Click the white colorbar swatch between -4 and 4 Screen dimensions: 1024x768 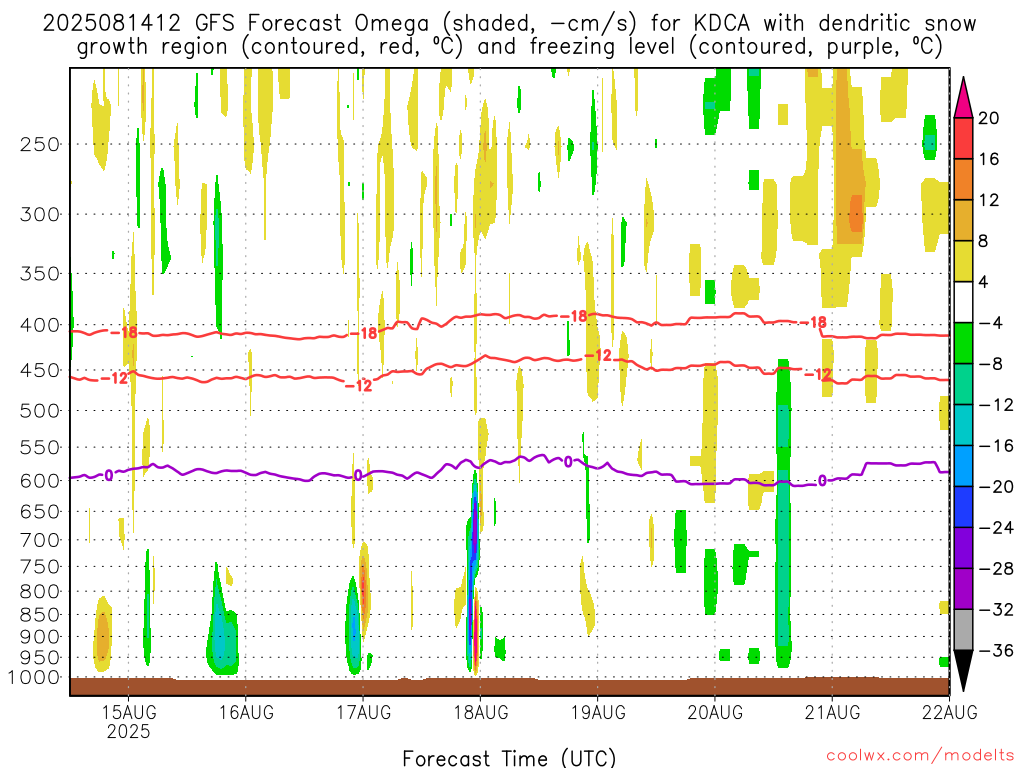point(963,302)
